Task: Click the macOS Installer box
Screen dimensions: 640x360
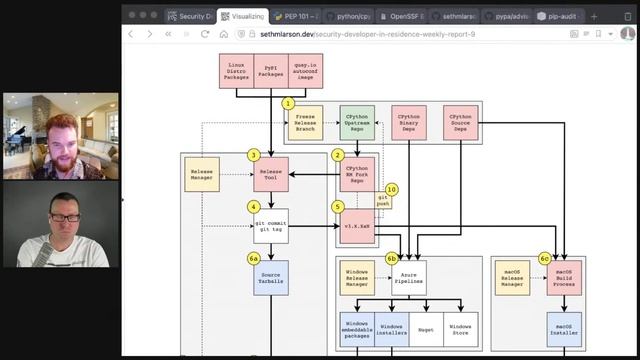Action: point(564,330)
